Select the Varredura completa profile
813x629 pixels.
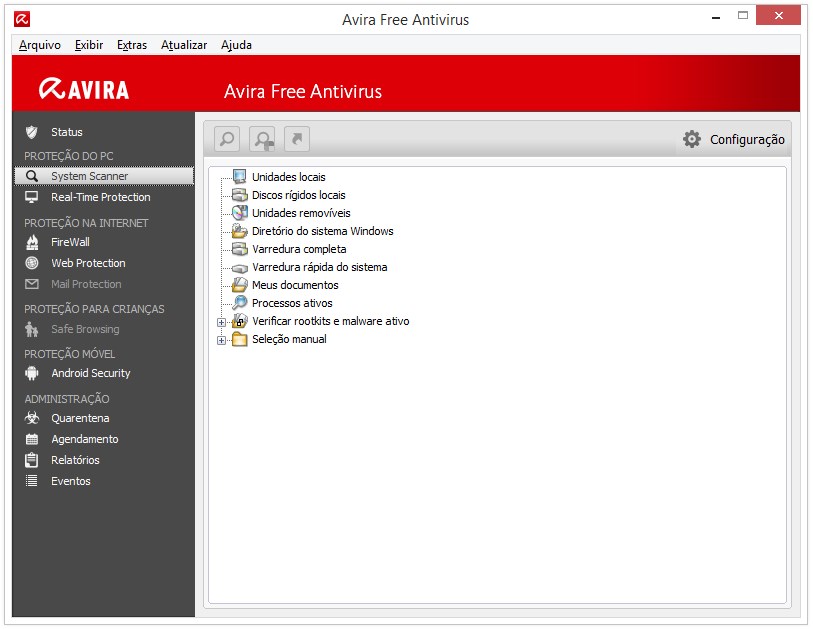tap(299, 249)
